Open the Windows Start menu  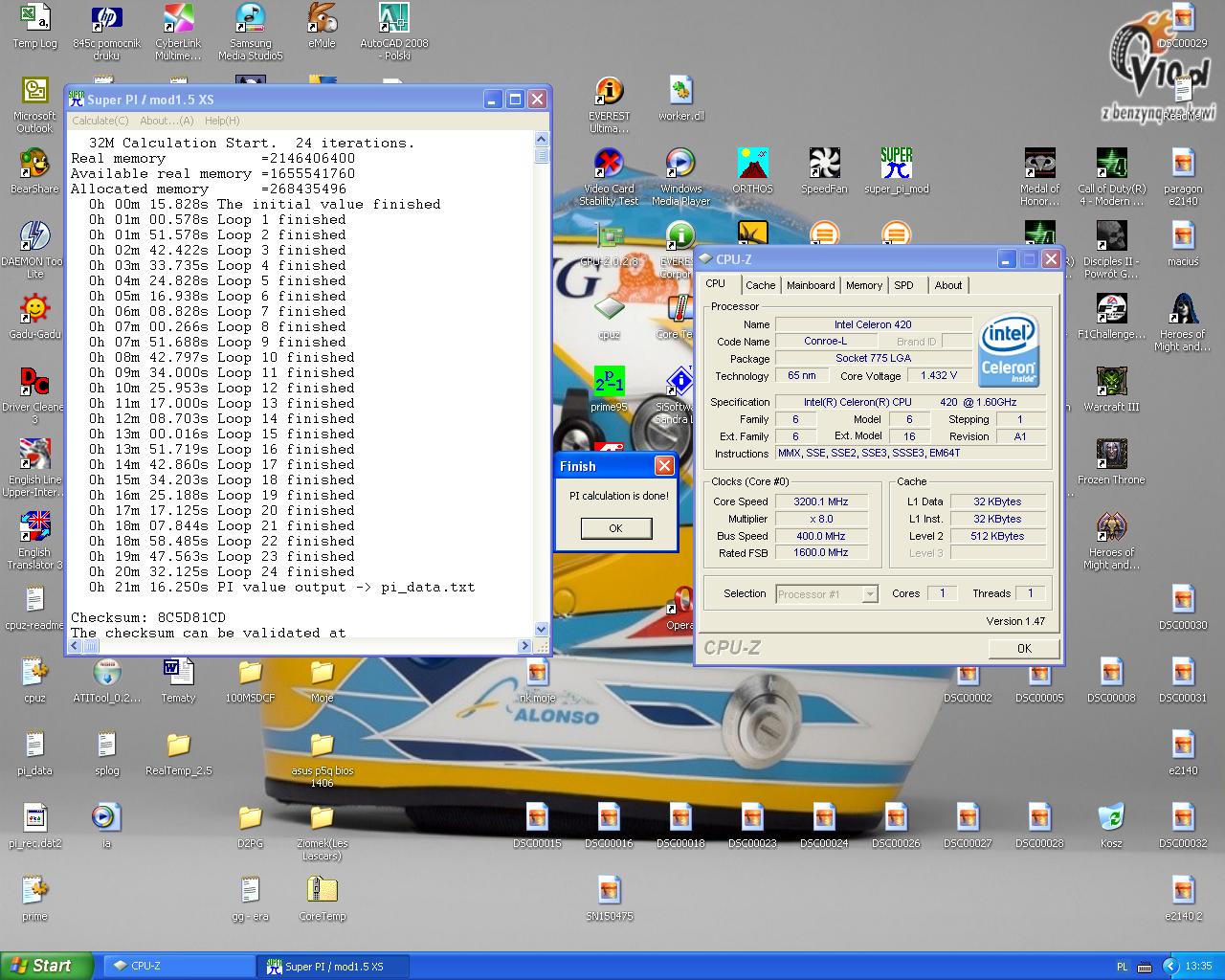click(46, 966)
